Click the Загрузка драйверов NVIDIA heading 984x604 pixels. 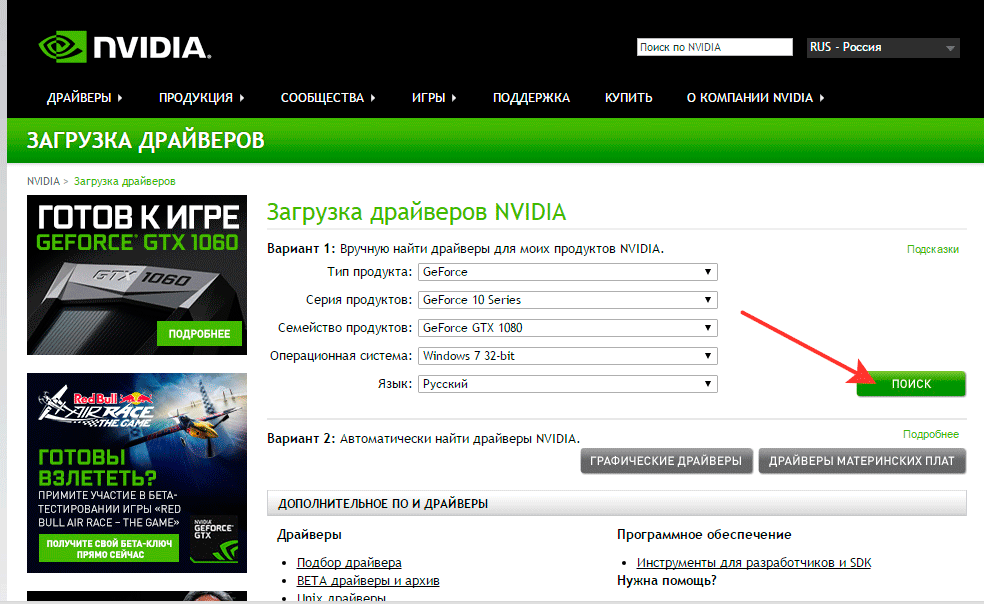coord(417,212)
